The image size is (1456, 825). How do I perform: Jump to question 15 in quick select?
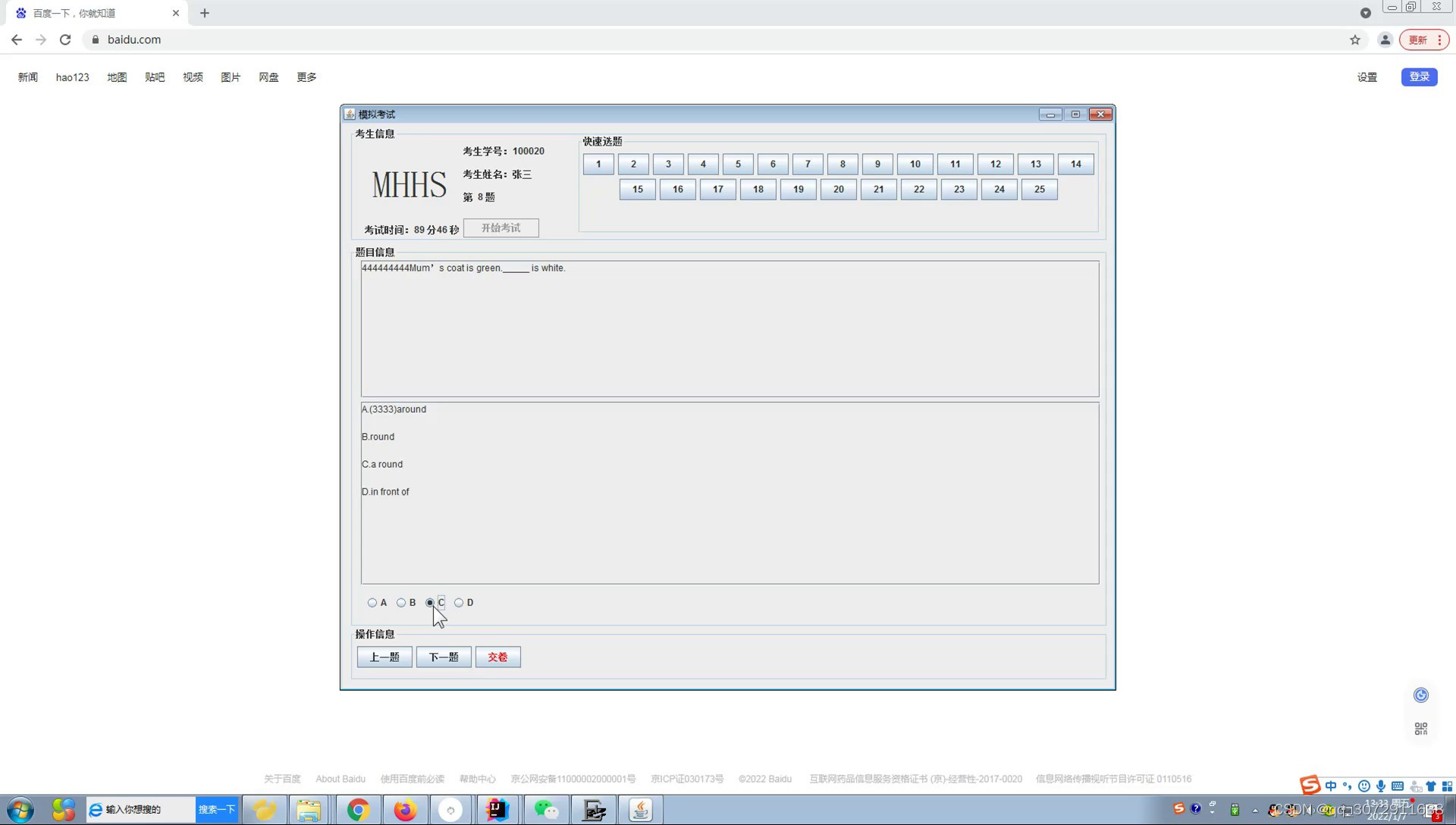[638, 190]
